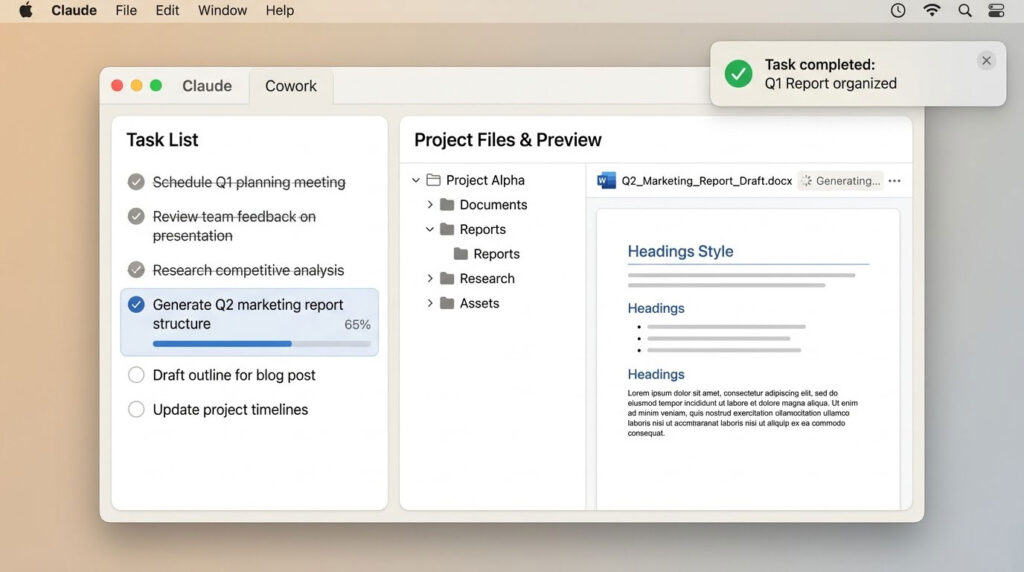Image resolution: width=1024 pixels, height=572 pixels.
Task: Toggle Generate Q2 marketing report checkbox
Action: point(136,304)
